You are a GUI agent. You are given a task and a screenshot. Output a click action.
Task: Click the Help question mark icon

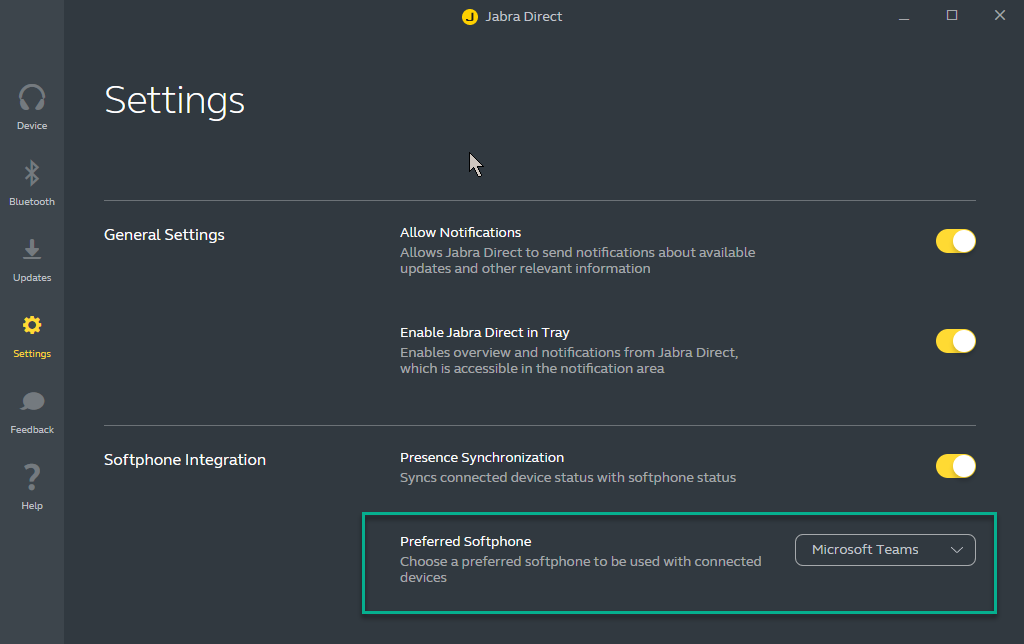32,477
